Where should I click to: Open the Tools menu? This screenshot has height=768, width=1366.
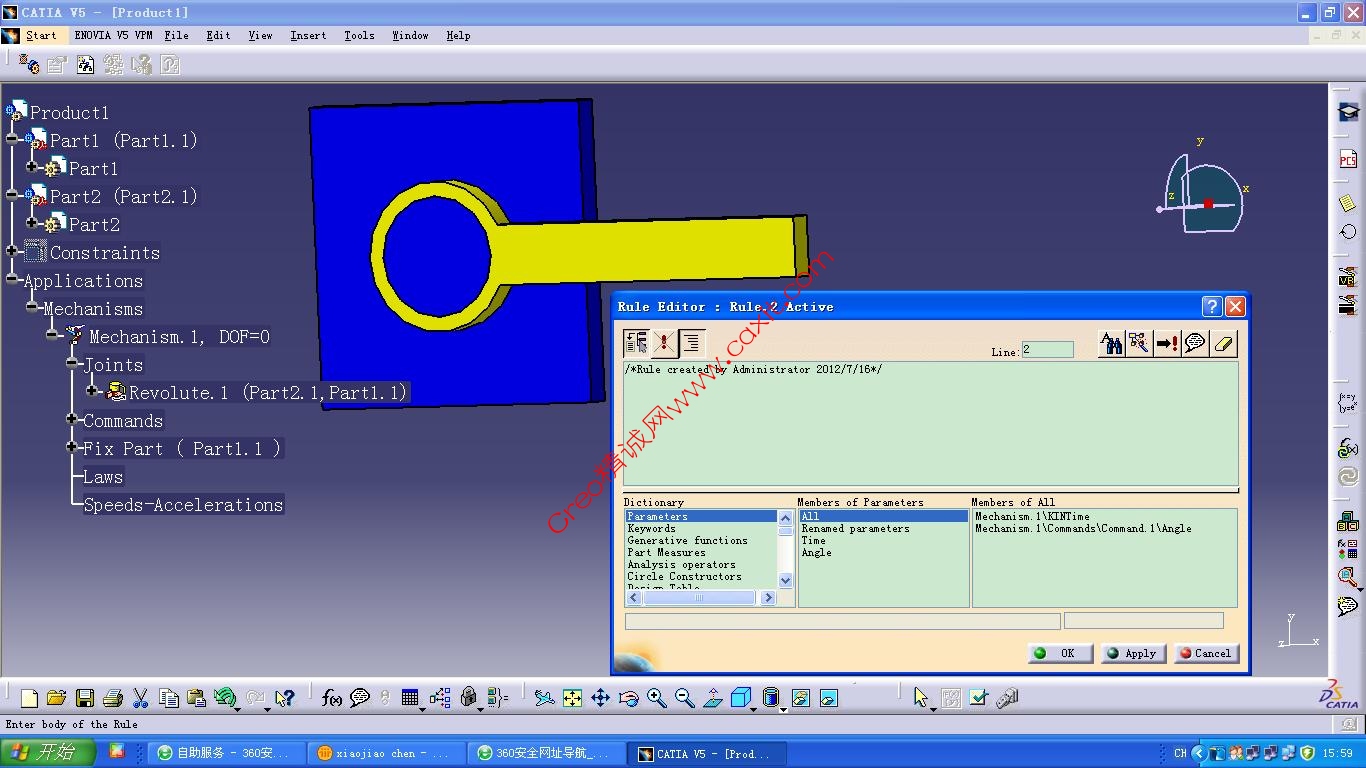coord(359,36)
